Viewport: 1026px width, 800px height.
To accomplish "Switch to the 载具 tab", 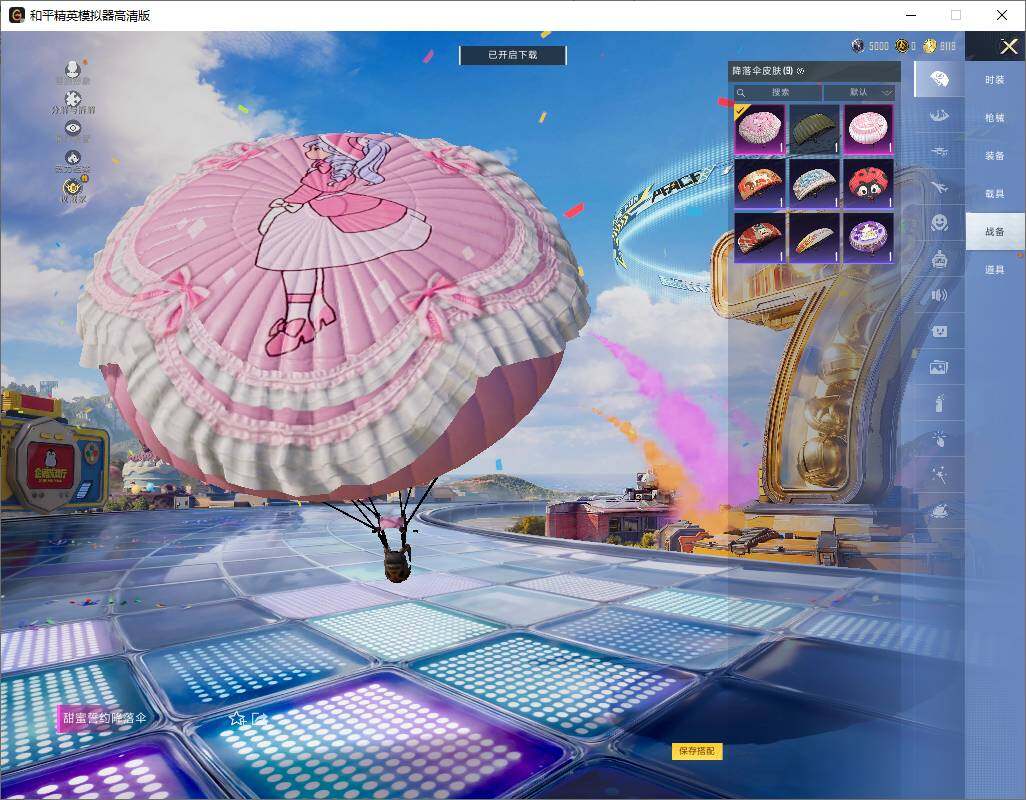I will 995,194.
